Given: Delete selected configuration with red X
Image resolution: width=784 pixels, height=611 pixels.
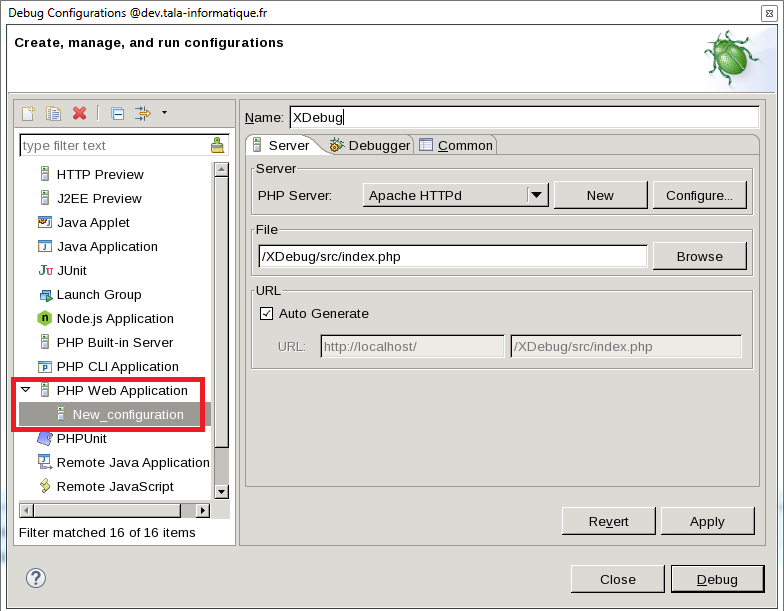Looking at the screenshot, I should click(x=79, y=113).
